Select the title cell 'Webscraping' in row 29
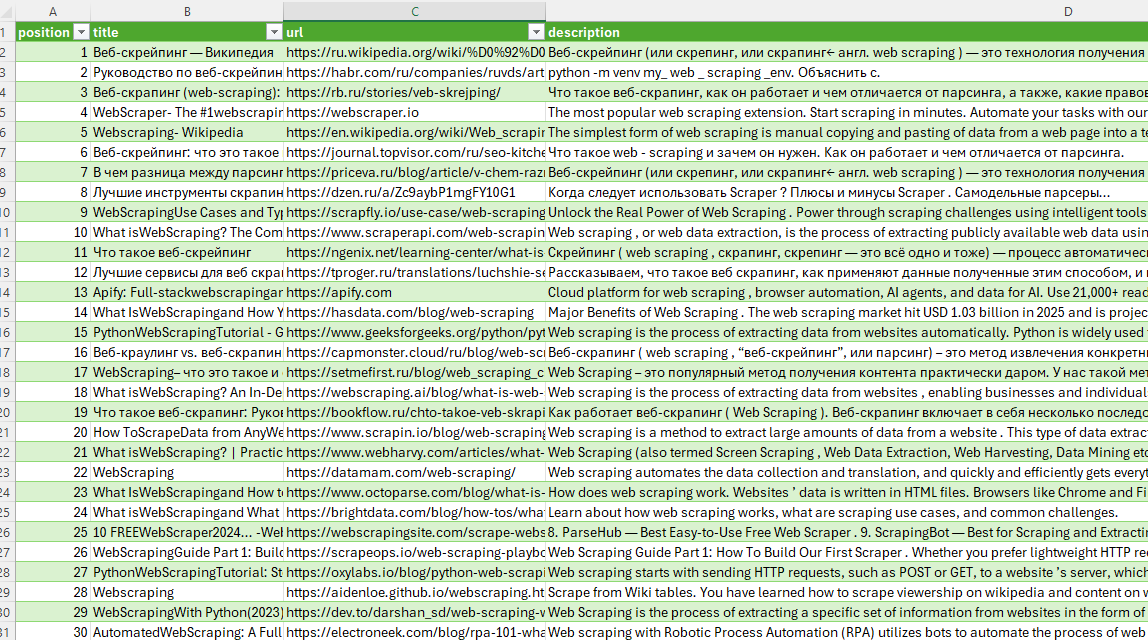The height and width of the screenshot is (640, 1148). [187, 592]
